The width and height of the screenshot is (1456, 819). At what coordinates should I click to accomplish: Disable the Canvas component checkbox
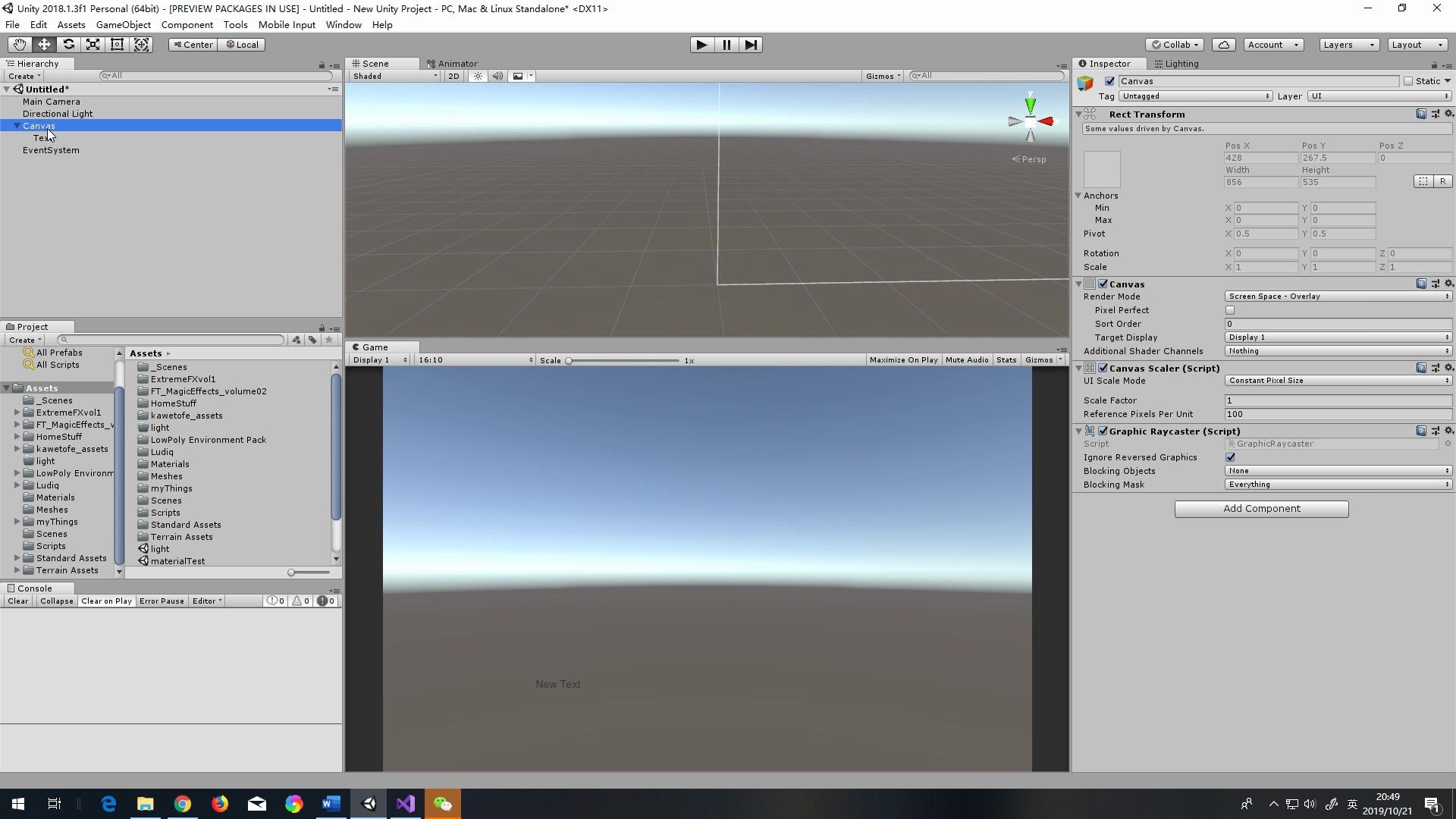click(1103, 284)
